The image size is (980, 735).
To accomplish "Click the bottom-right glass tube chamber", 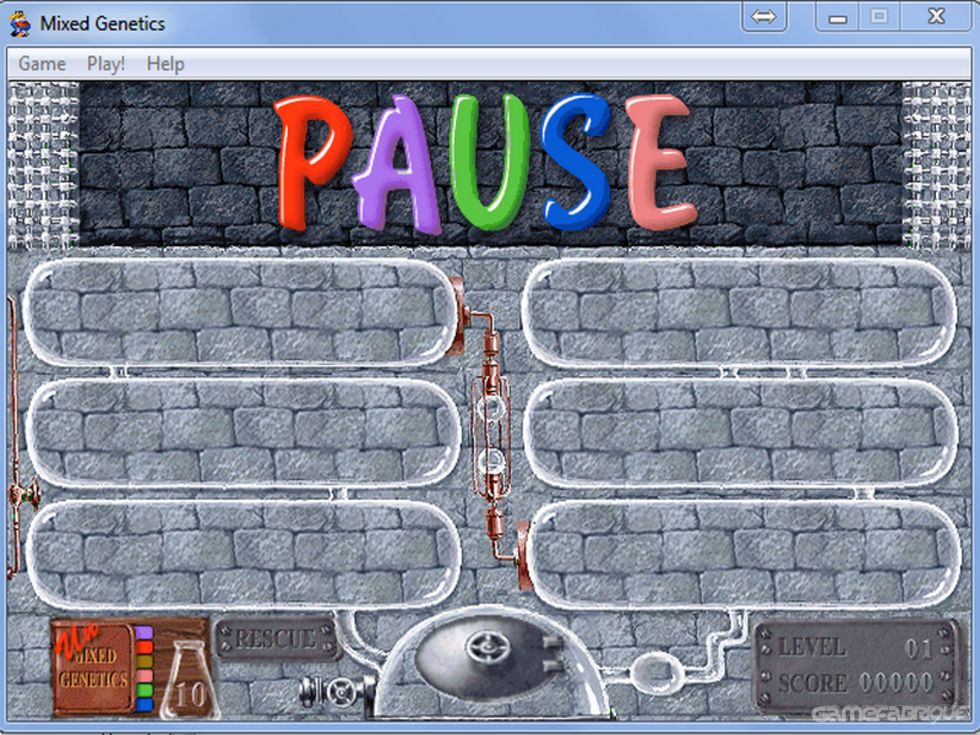I will point(742,554).
